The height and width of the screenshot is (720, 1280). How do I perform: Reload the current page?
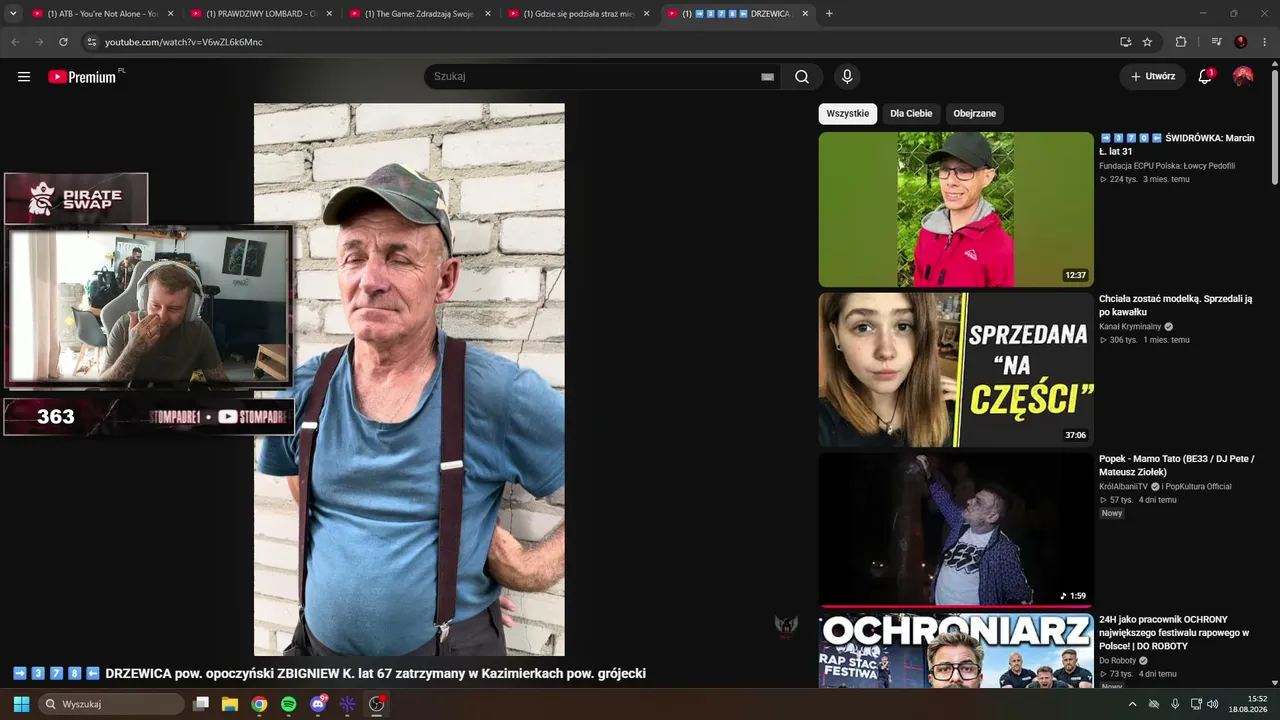pos(63,42)
